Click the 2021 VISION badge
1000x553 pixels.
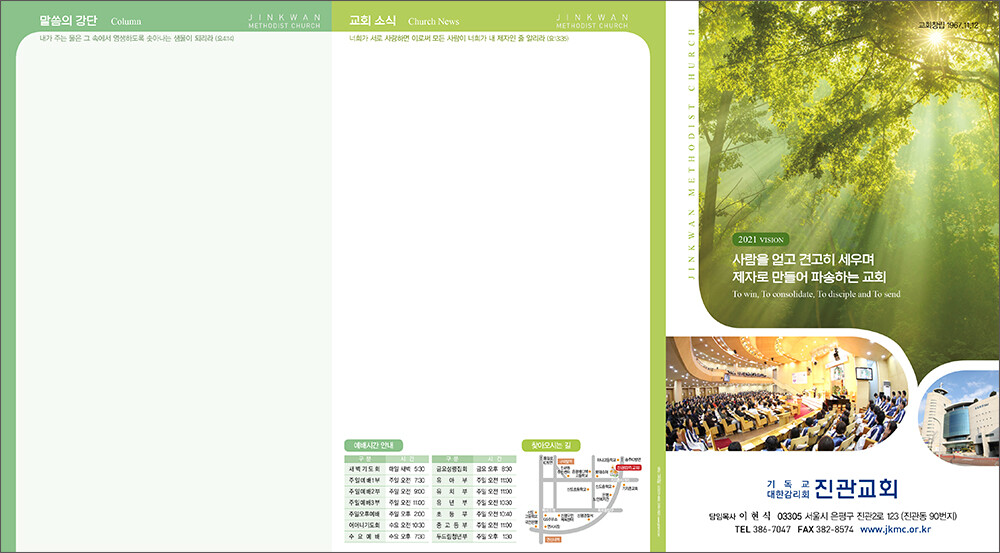pyautogui.click(x=761, y=240)
